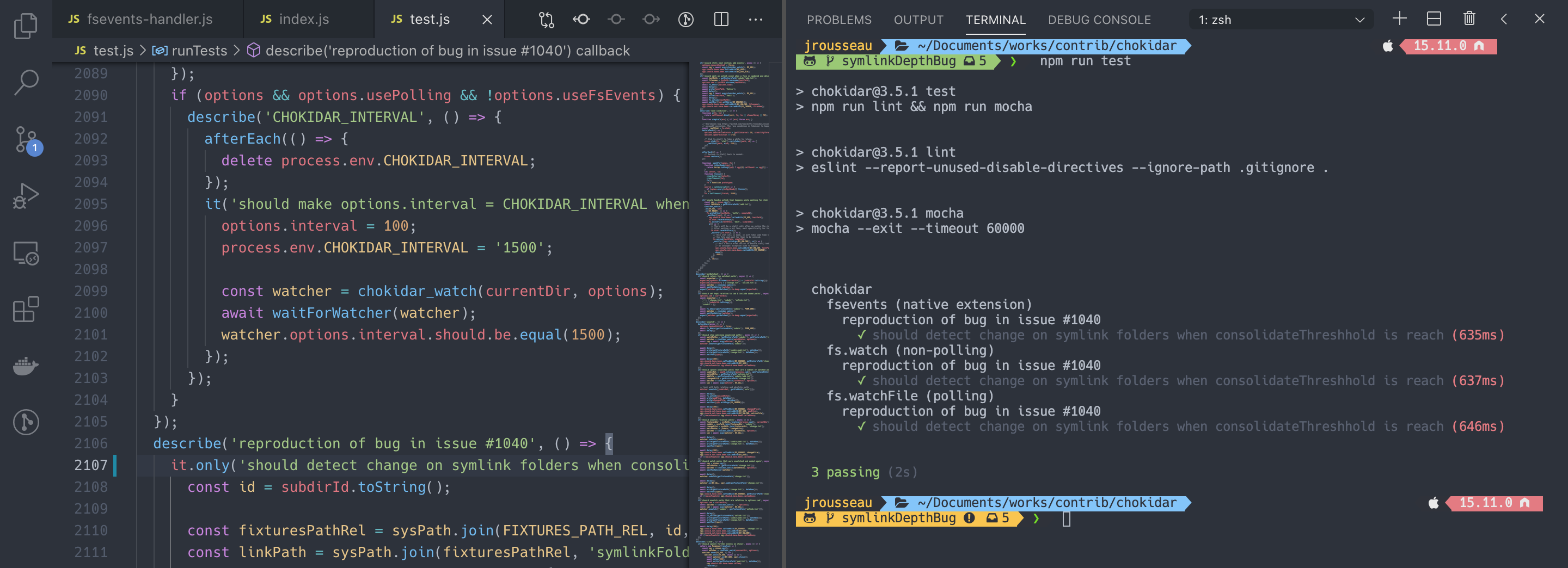Viewport: 1568px width, 568px height.
Task: Kill the active terminal with the trash icon
Action: (x=1469, y=19)
